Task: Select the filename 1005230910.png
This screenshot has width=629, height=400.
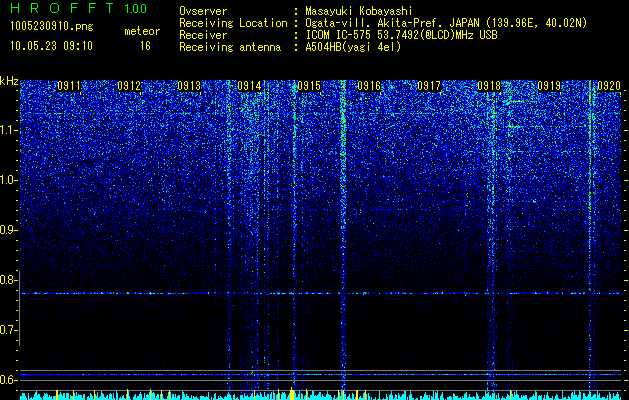Action: (52, 26)
